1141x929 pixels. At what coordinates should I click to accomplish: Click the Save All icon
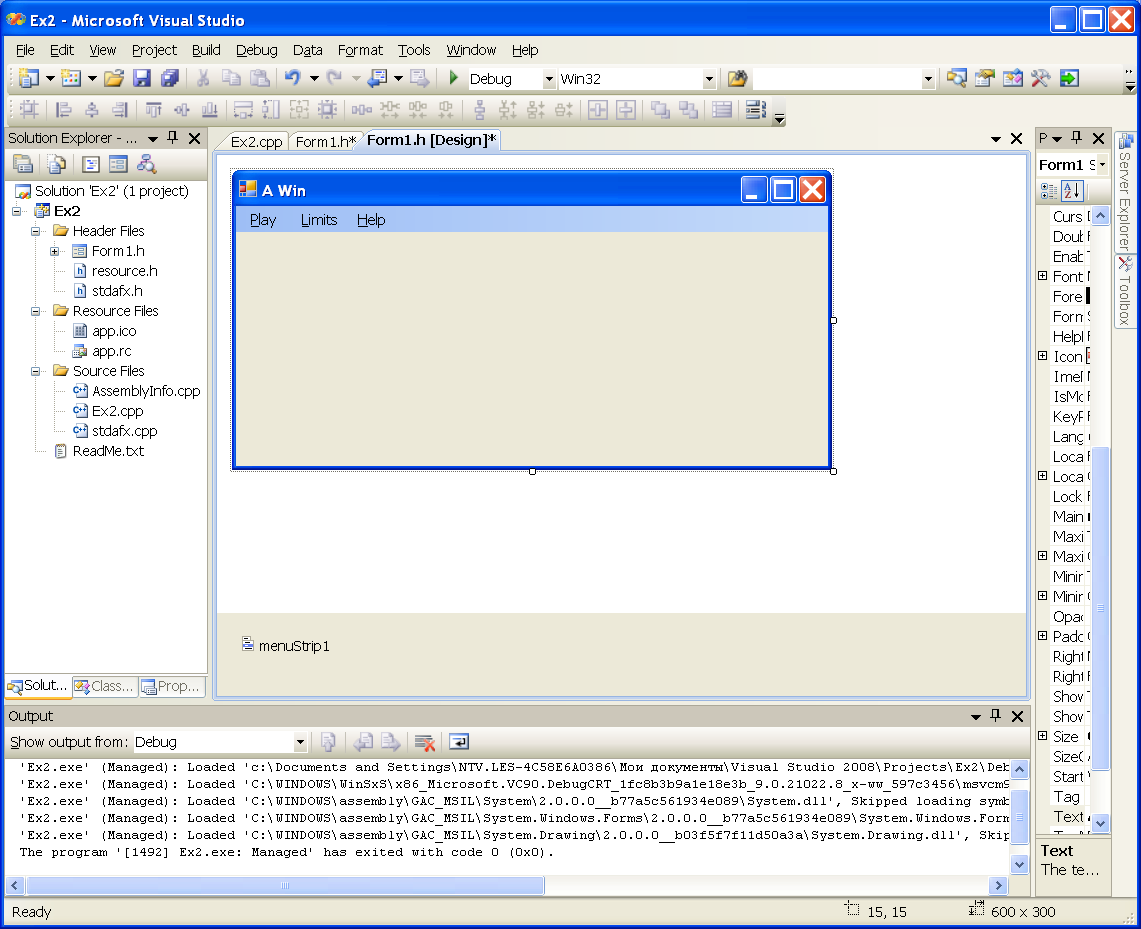pos(170,78)
